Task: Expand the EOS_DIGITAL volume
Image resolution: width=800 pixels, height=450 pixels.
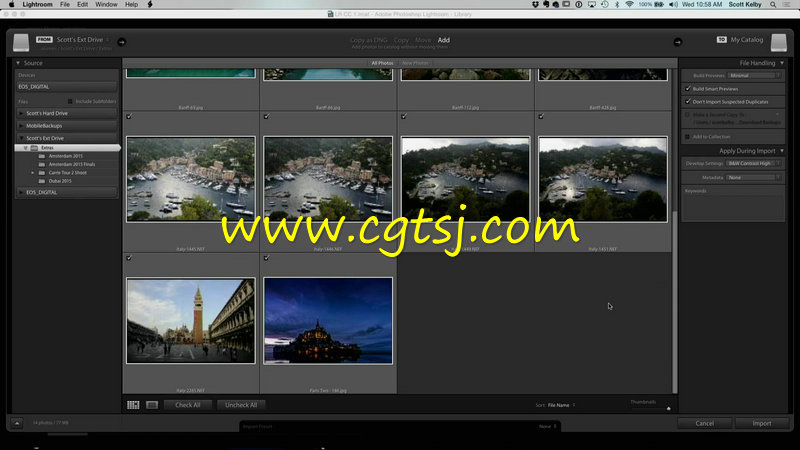Action: coord(21,192)
